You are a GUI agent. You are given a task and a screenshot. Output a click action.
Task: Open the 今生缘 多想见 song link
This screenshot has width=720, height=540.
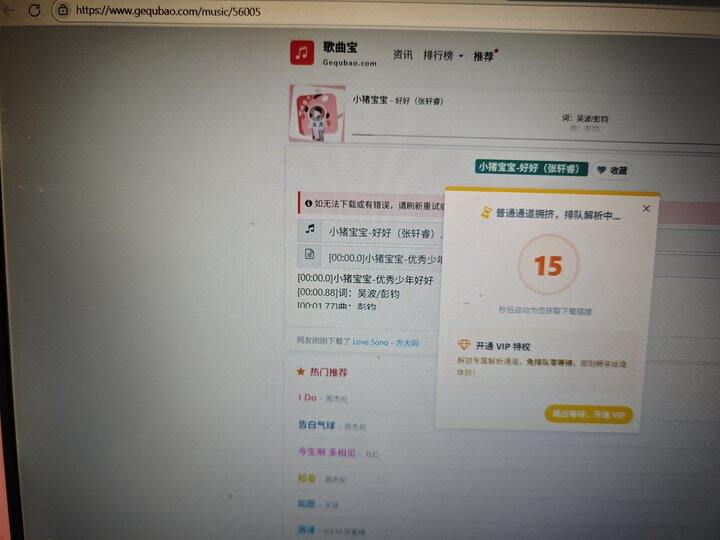pos(326,452)
